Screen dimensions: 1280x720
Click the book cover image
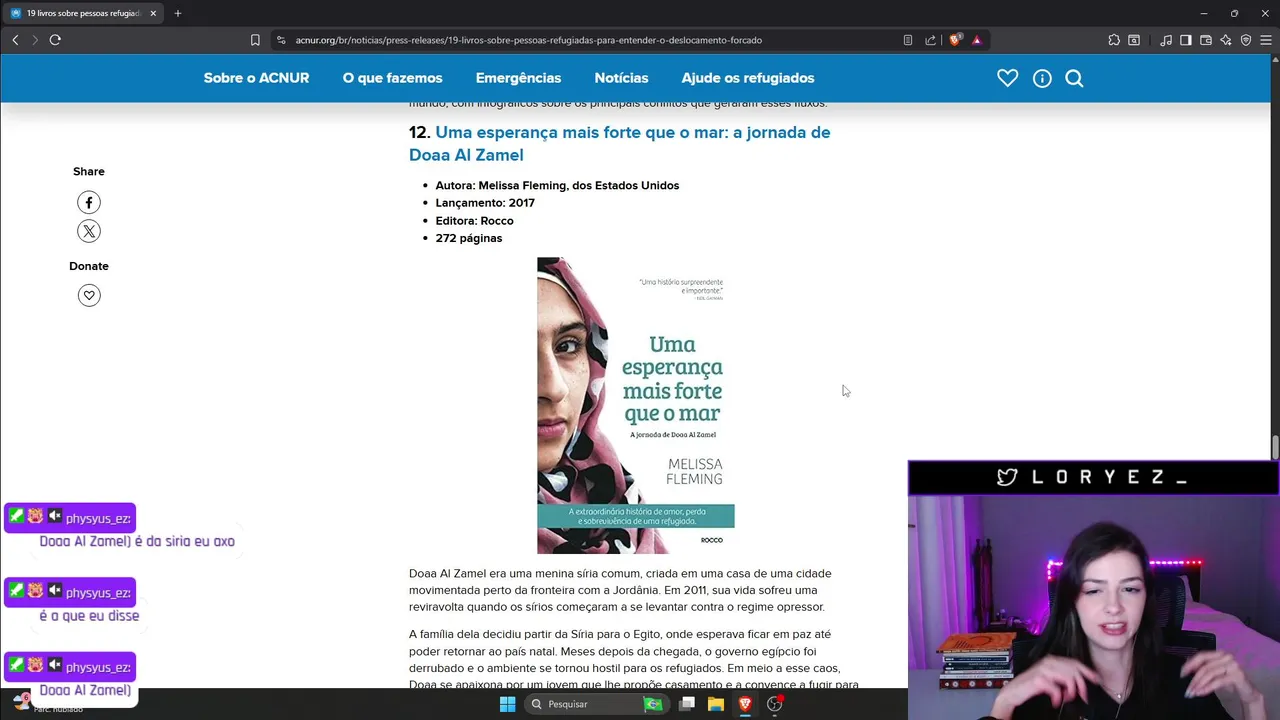coord(636,405)
